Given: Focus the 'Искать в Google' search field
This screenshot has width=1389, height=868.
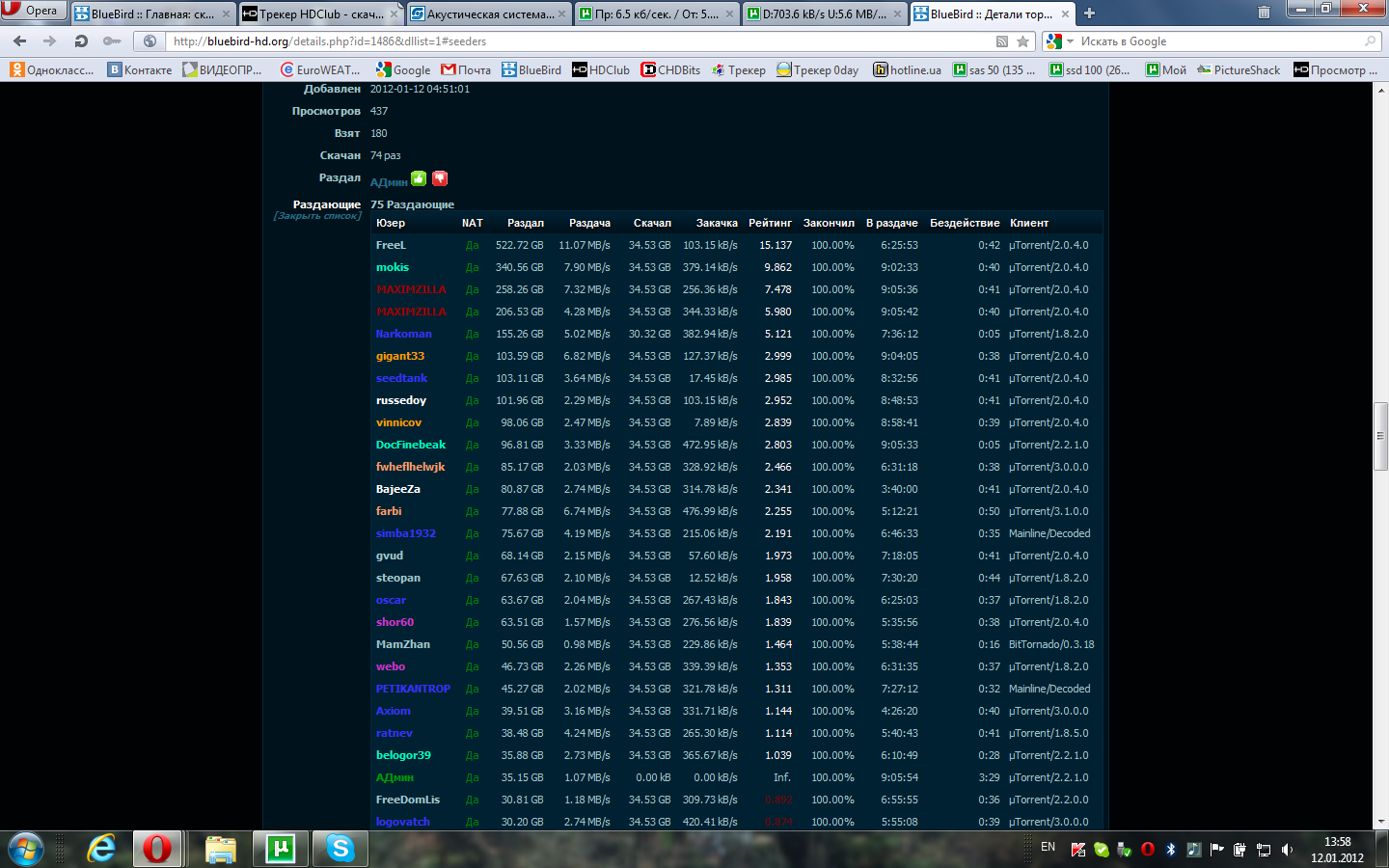Looking at the screenshot, I should 1215,41.
